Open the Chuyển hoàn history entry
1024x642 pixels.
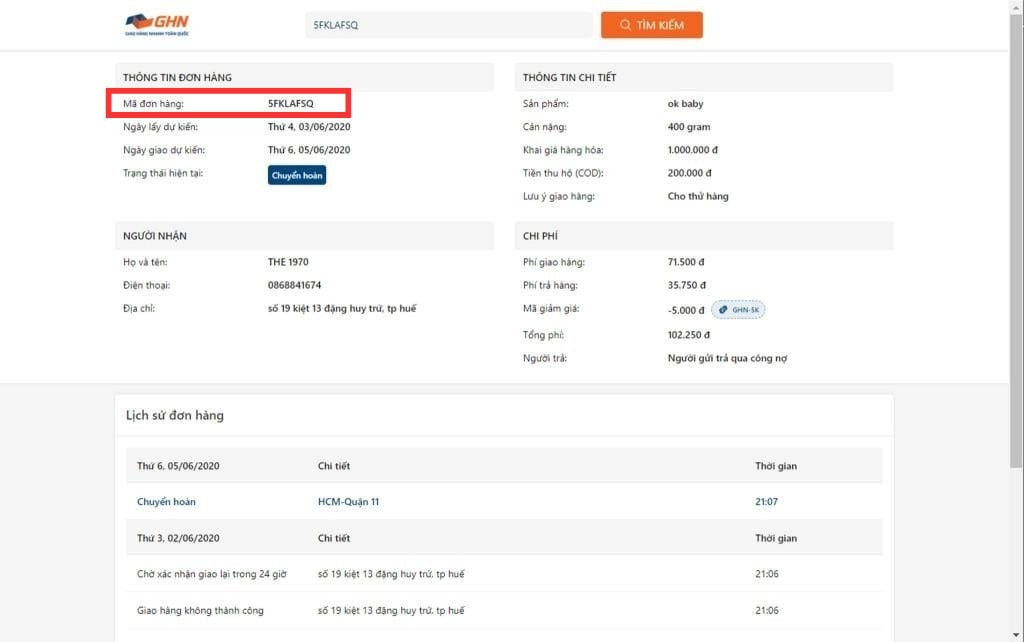click(166, 502)
